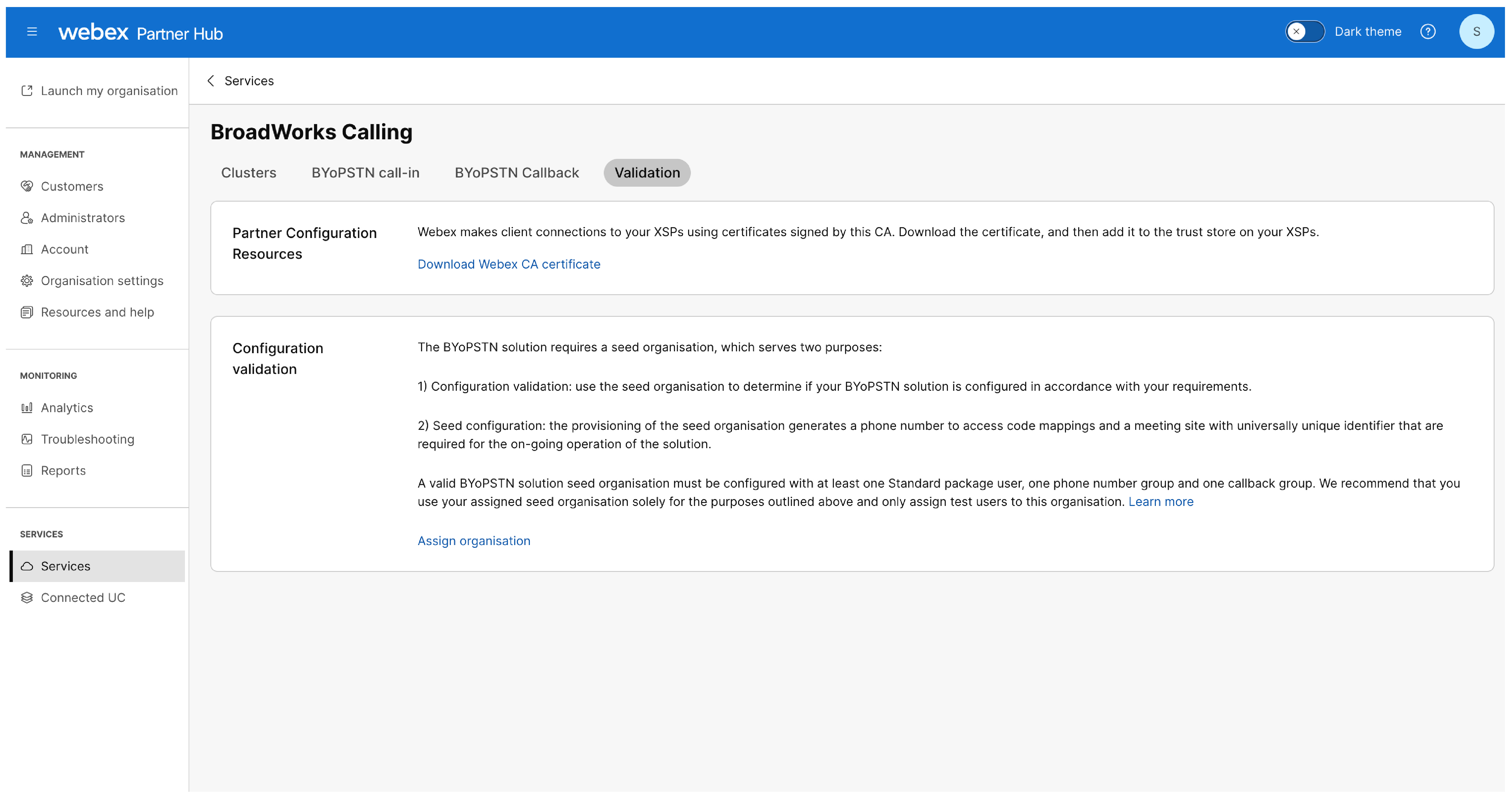Click the Organisation settings gear icon
This screenshot has height=798, width=1512.
pyautogui.click(x=27, y=281)
